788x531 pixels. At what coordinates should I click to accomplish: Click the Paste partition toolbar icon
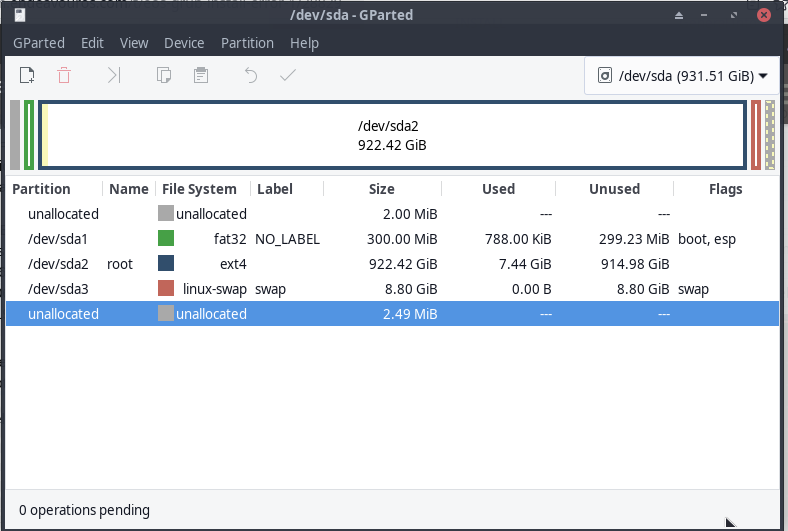point(201,75)
